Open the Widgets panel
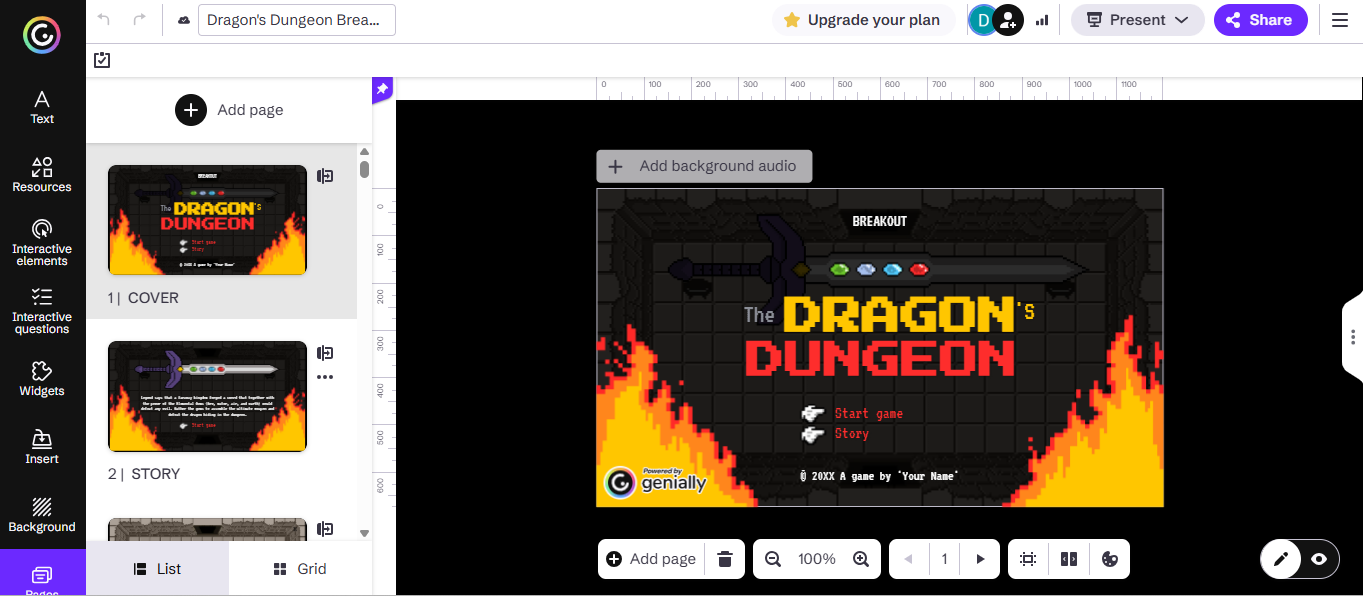 [x=42, y=379]
